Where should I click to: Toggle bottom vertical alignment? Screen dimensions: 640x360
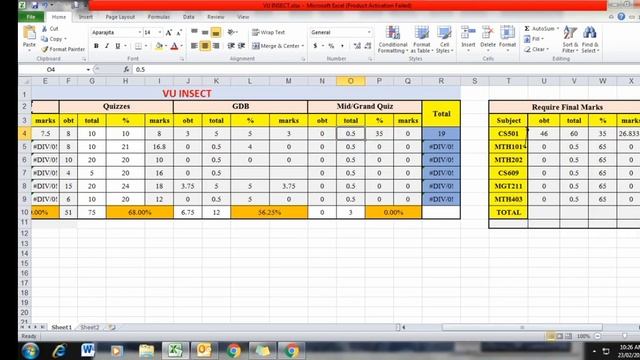pyautogui.click(x=216, y=32)
